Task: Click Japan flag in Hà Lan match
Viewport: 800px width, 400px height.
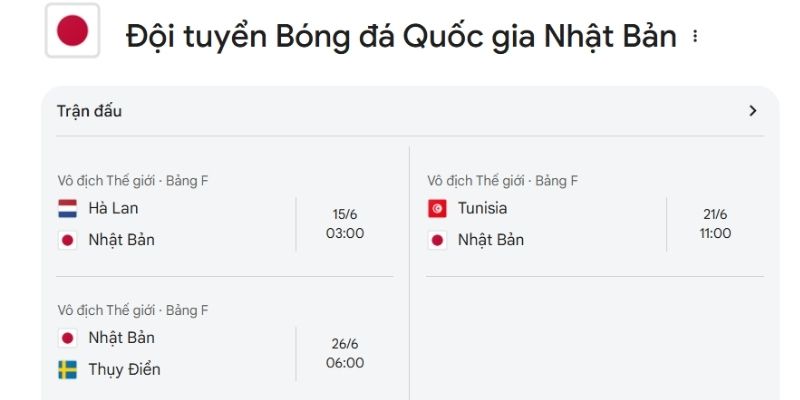Action: 67,240
